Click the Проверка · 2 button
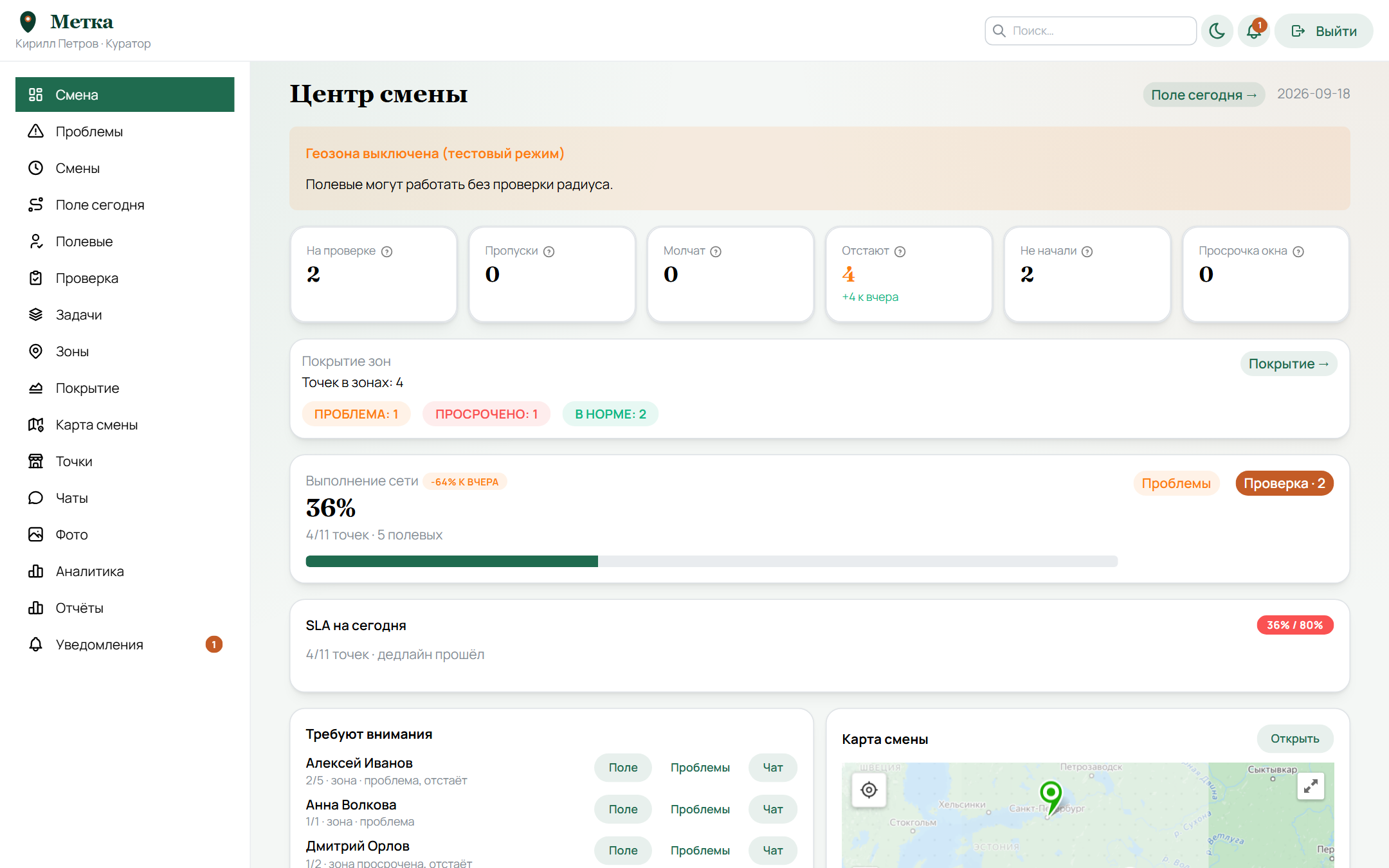This screenshot has width=1389, height=868. (1284, 483)
